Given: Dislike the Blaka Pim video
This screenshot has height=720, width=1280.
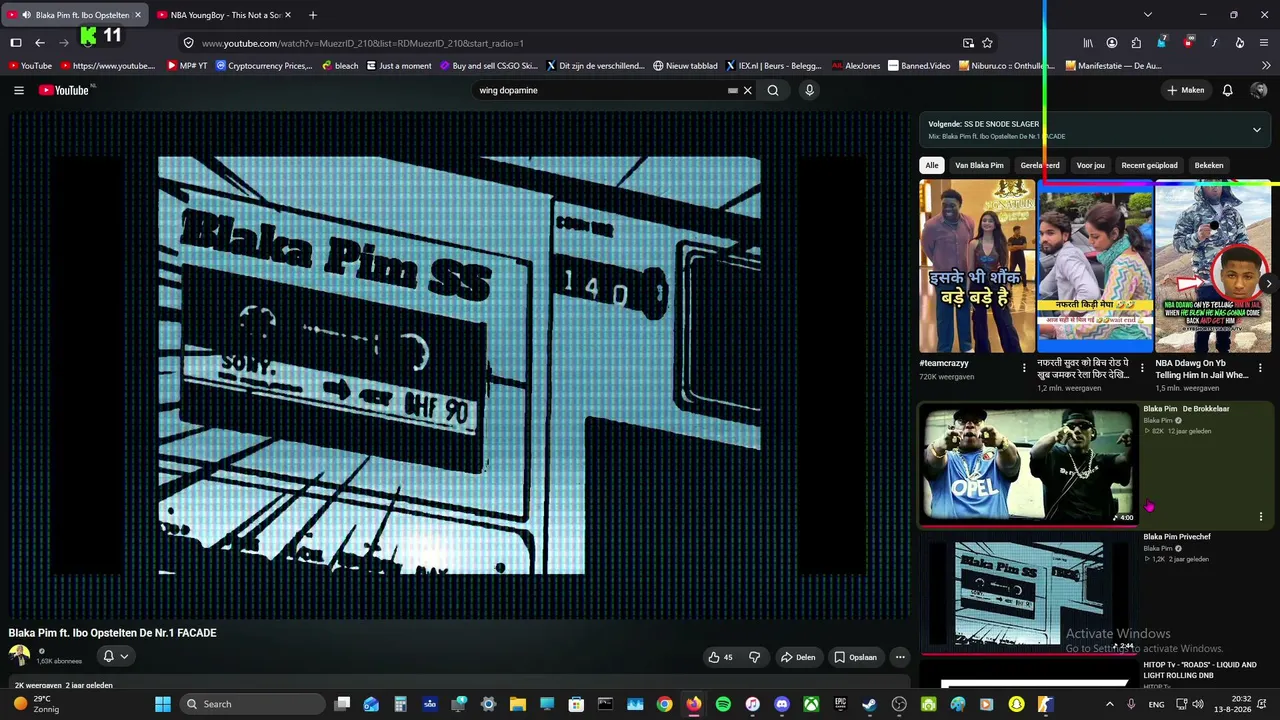Looking at the screenshot, I should (755, 657).
